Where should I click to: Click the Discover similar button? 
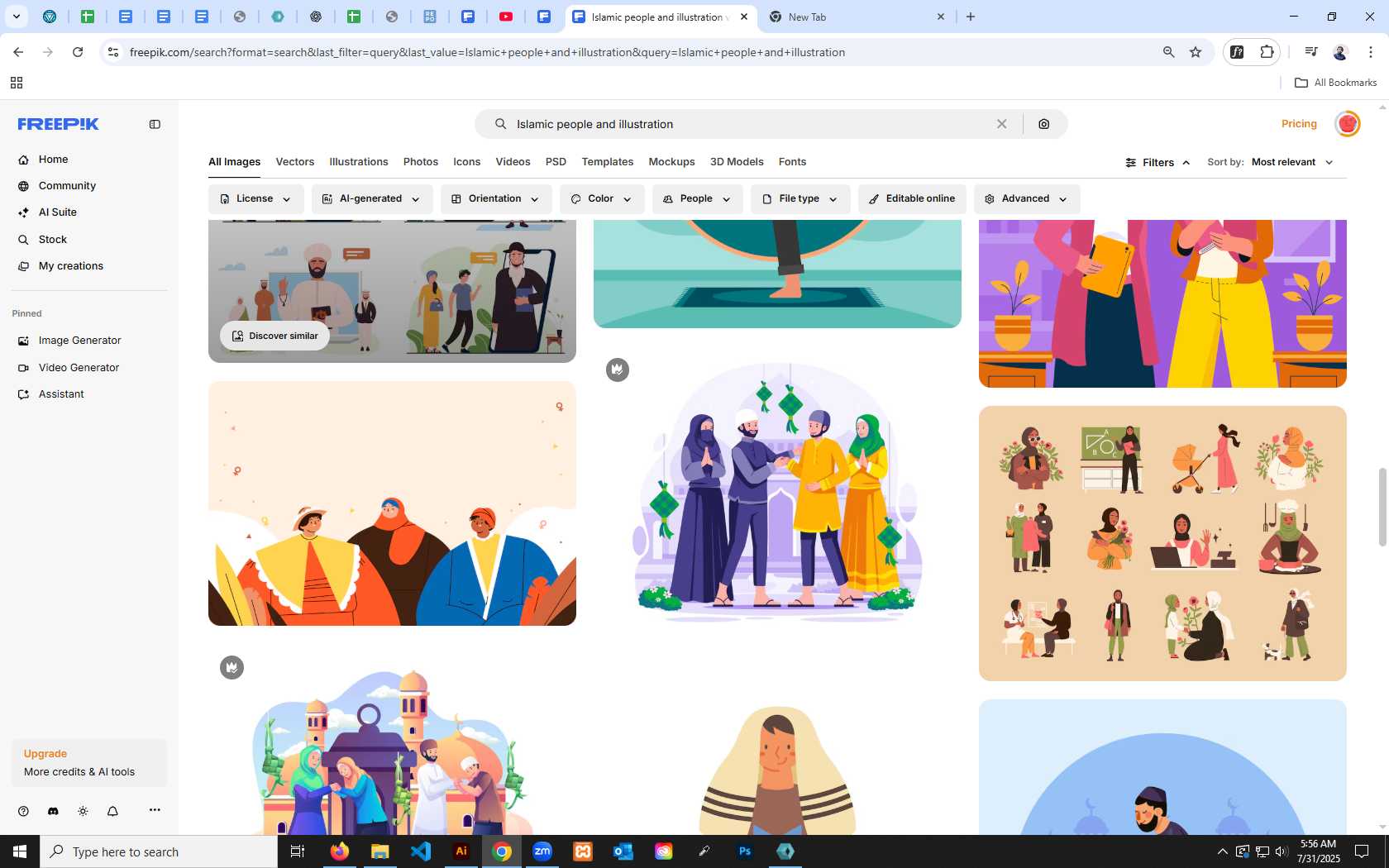pyautogui.click(x=275, y=336)
